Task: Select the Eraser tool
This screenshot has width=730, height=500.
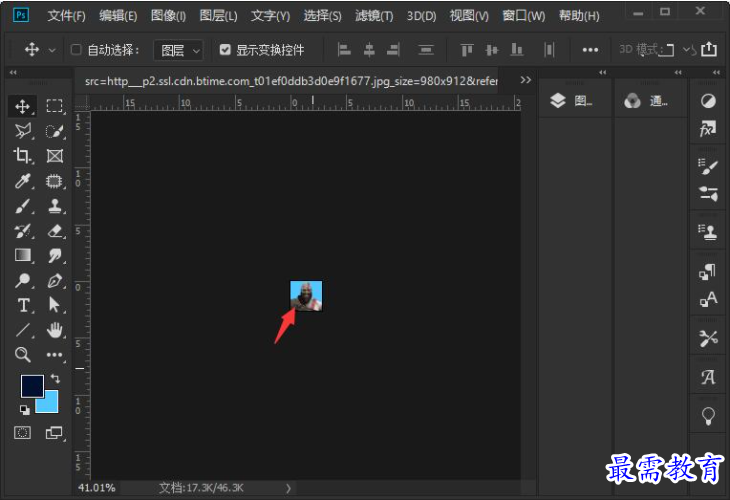Action: pyautogui.click(x=55, y=230)
